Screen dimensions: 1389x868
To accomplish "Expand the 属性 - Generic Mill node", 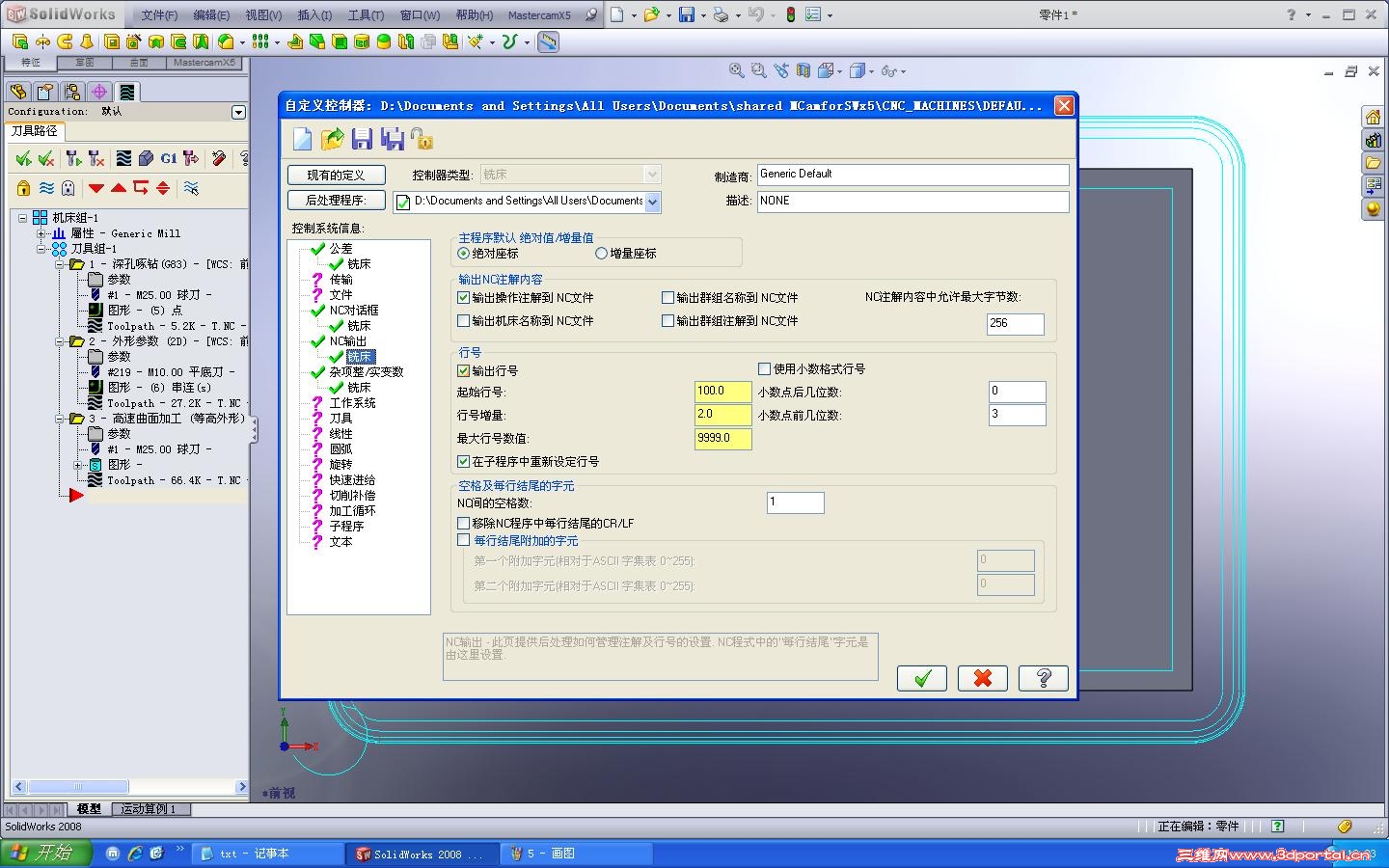I will (41, 233).
